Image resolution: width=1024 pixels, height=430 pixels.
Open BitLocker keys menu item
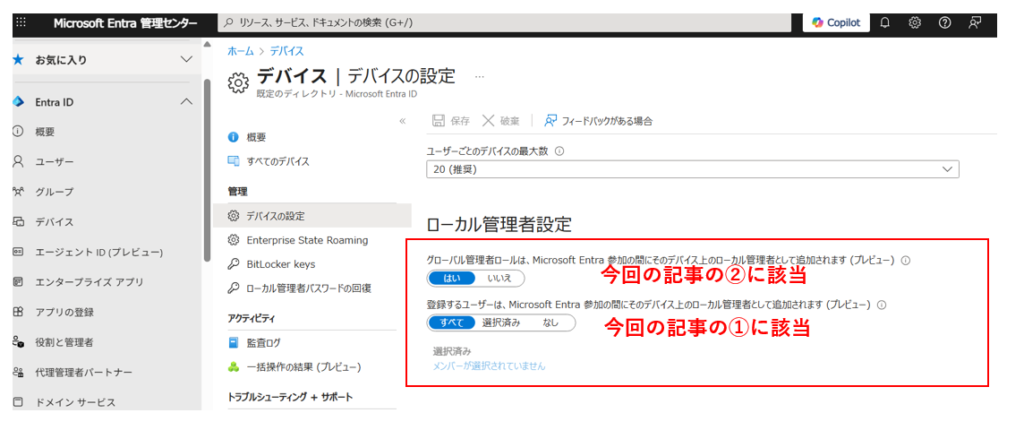pyautogui.click(x=280, y=264)
